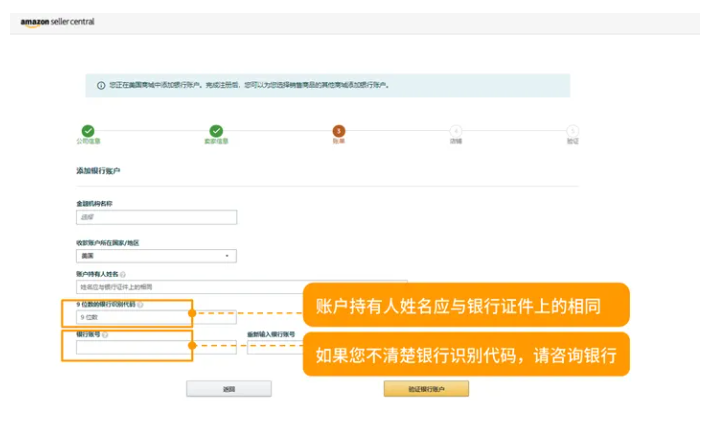Click the 金融机构名称 input field
This screenshot has height=426, width=712.
(x=156, y=217)
